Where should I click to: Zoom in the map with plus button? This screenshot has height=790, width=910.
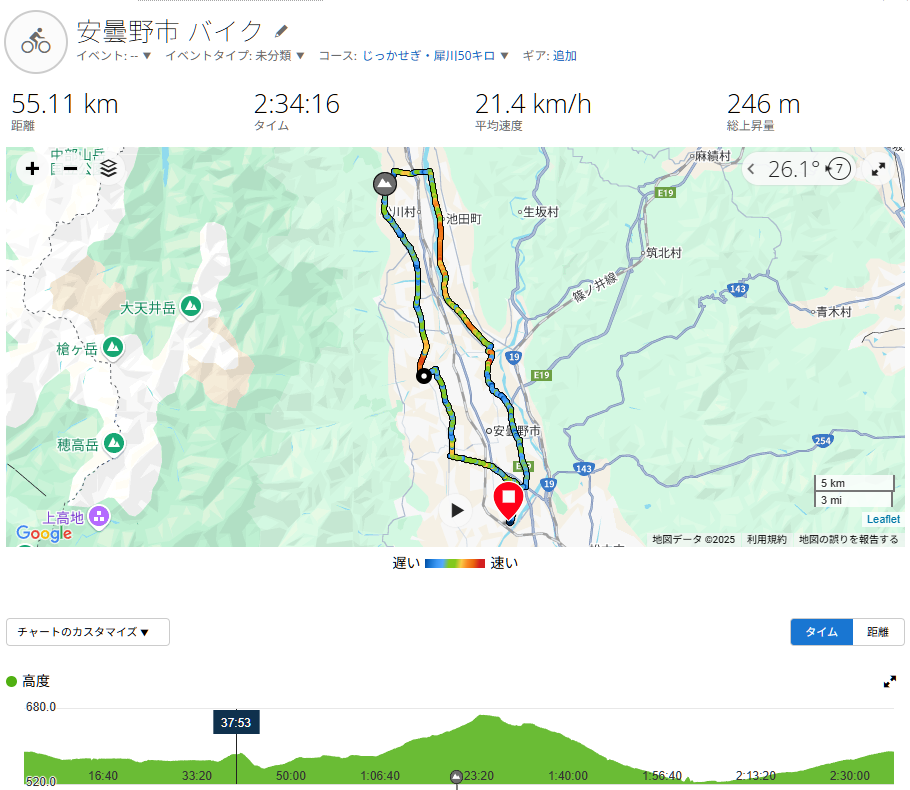coord(32,168)
